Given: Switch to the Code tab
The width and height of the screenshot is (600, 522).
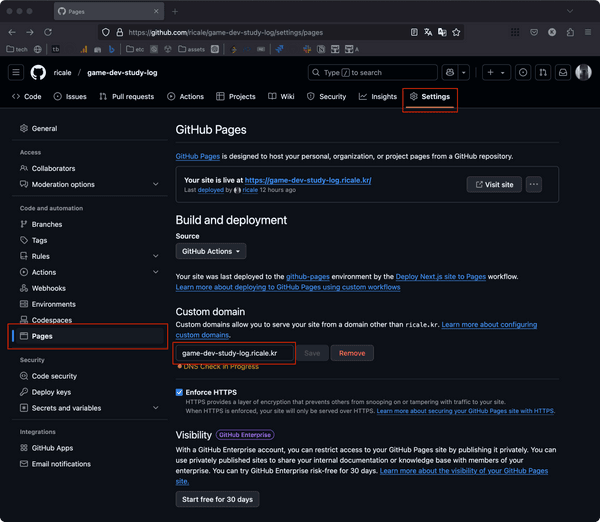Looking at the screenshot, I should coord(27,96).
